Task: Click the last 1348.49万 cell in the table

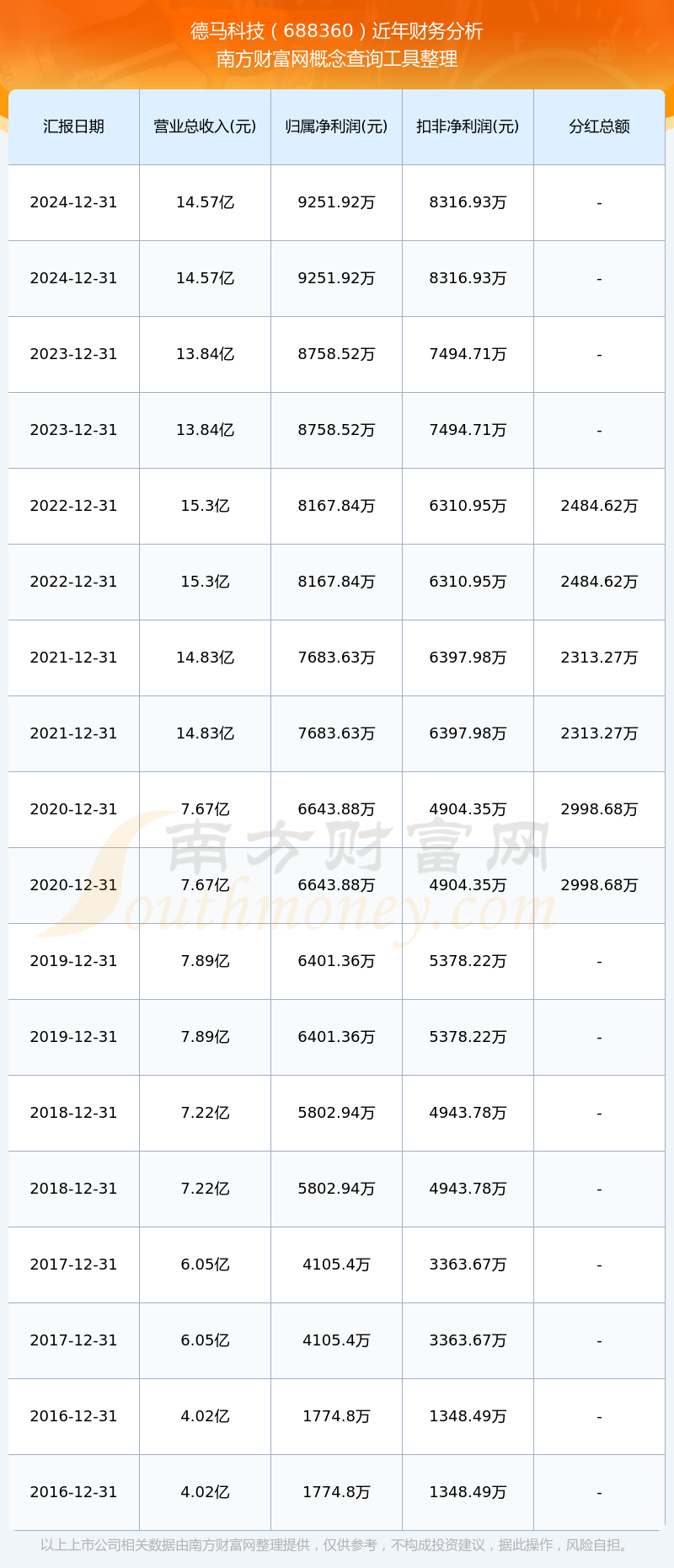Action: [x=468, y=1492]
